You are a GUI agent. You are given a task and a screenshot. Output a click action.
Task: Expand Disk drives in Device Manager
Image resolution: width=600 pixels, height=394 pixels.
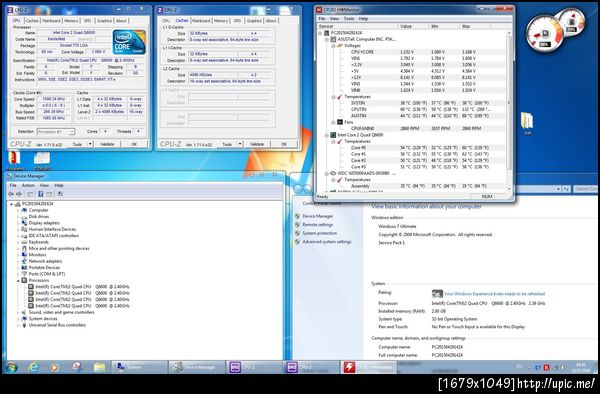(x=18, y=217)
